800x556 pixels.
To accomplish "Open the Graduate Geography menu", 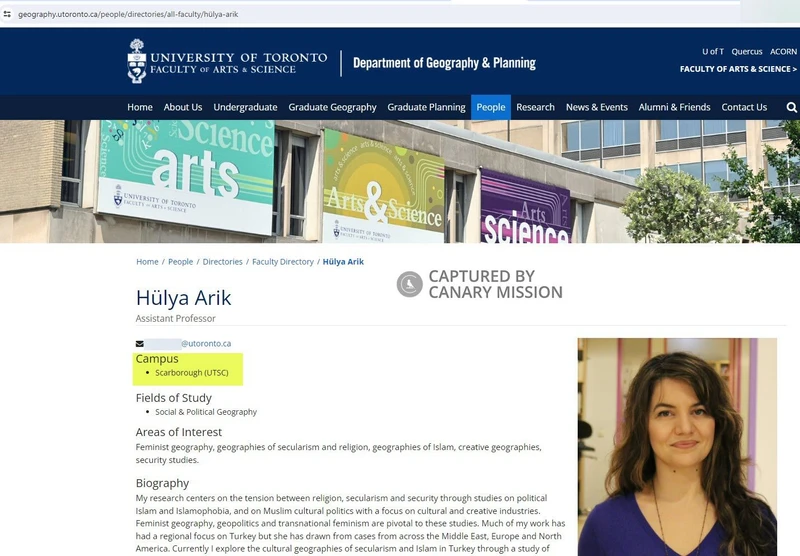I will [332, 107].
